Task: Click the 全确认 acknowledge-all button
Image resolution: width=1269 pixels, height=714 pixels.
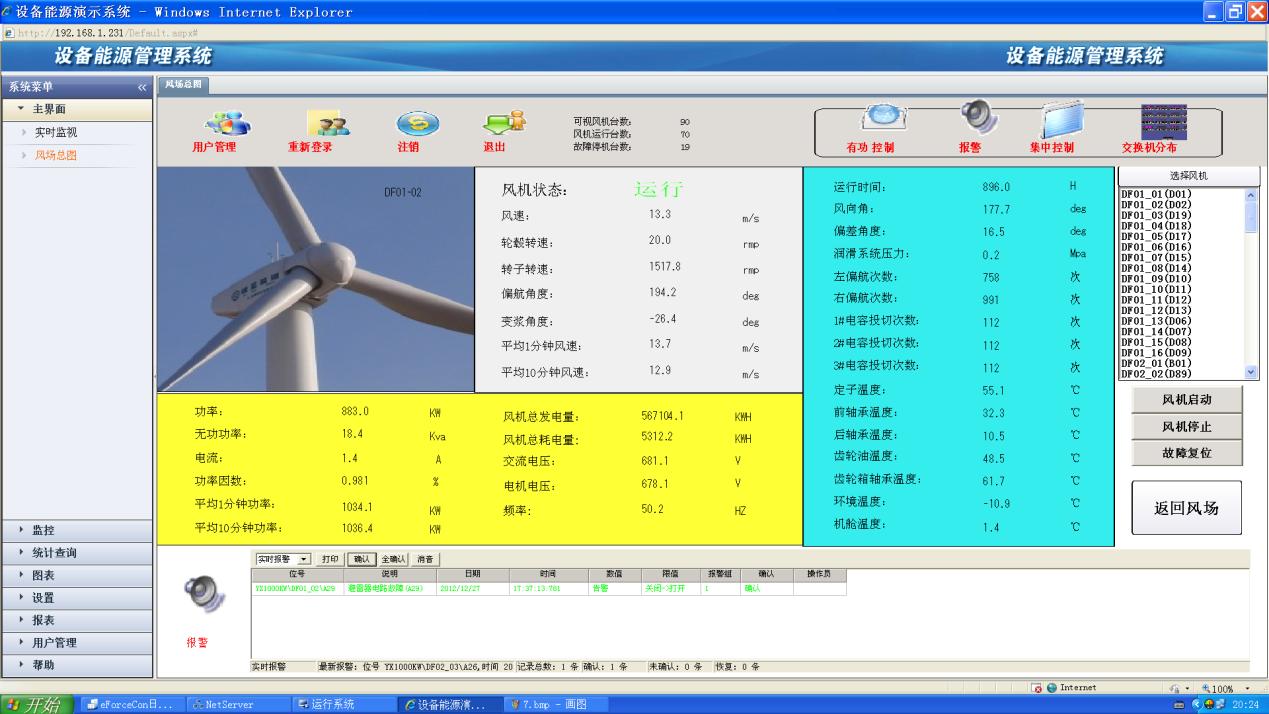Action: point(394,559)
